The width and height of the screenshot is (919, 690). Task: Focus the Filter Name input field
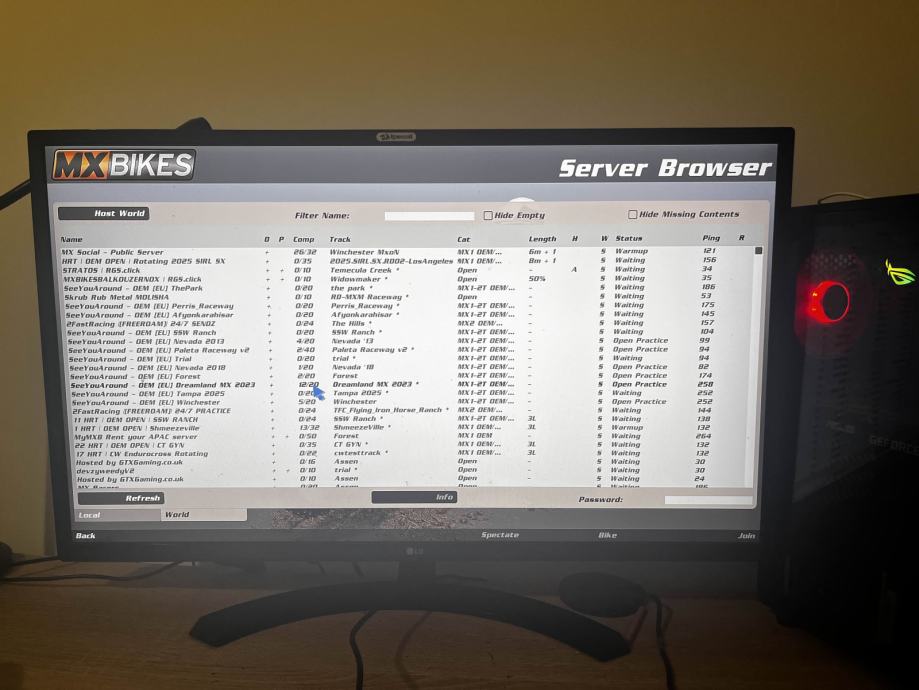point(429,216)
